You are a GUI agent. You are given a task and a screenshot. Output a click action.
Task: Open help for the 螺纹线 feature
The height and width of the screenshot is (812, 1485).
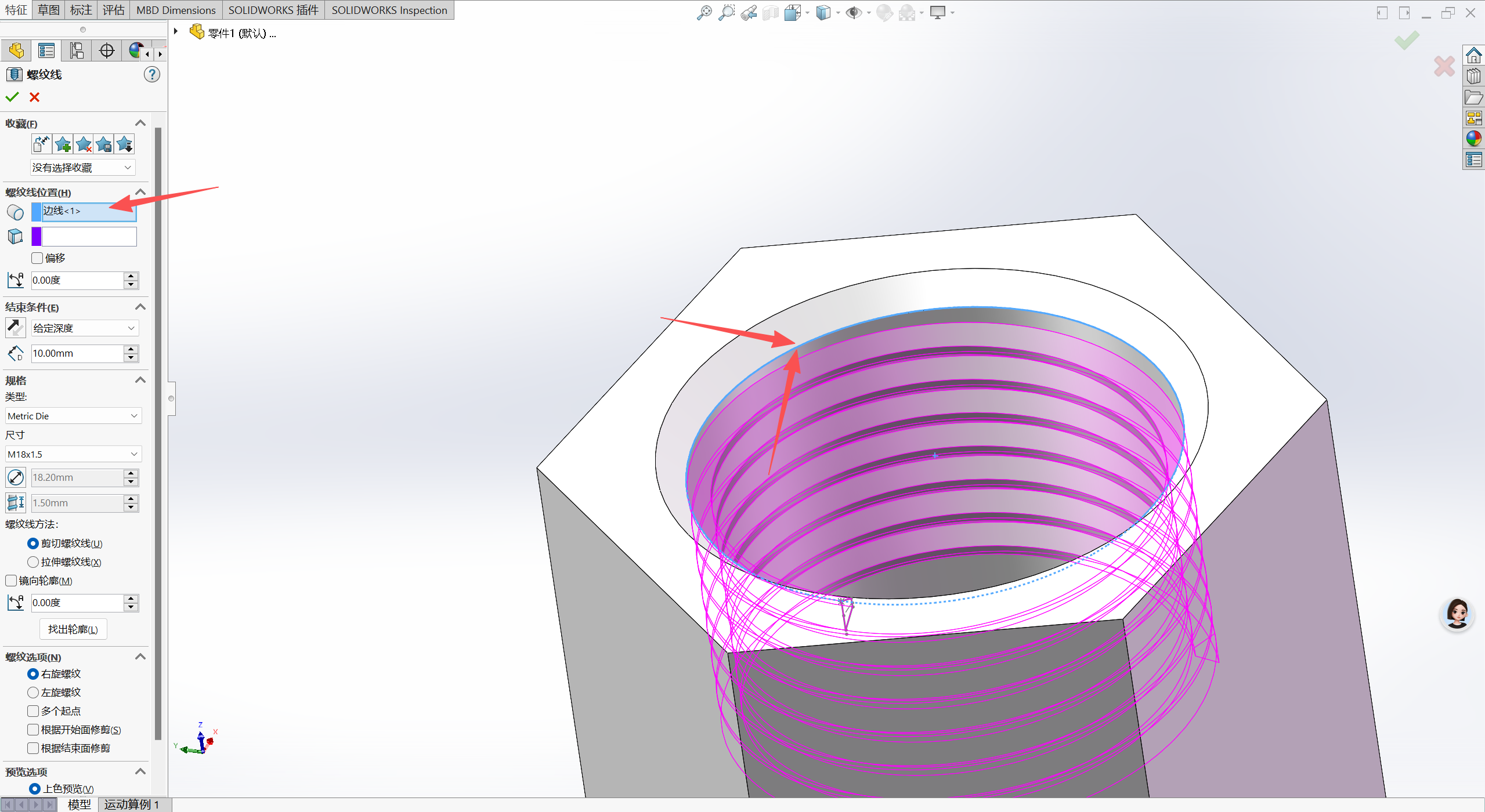(152, 74)
